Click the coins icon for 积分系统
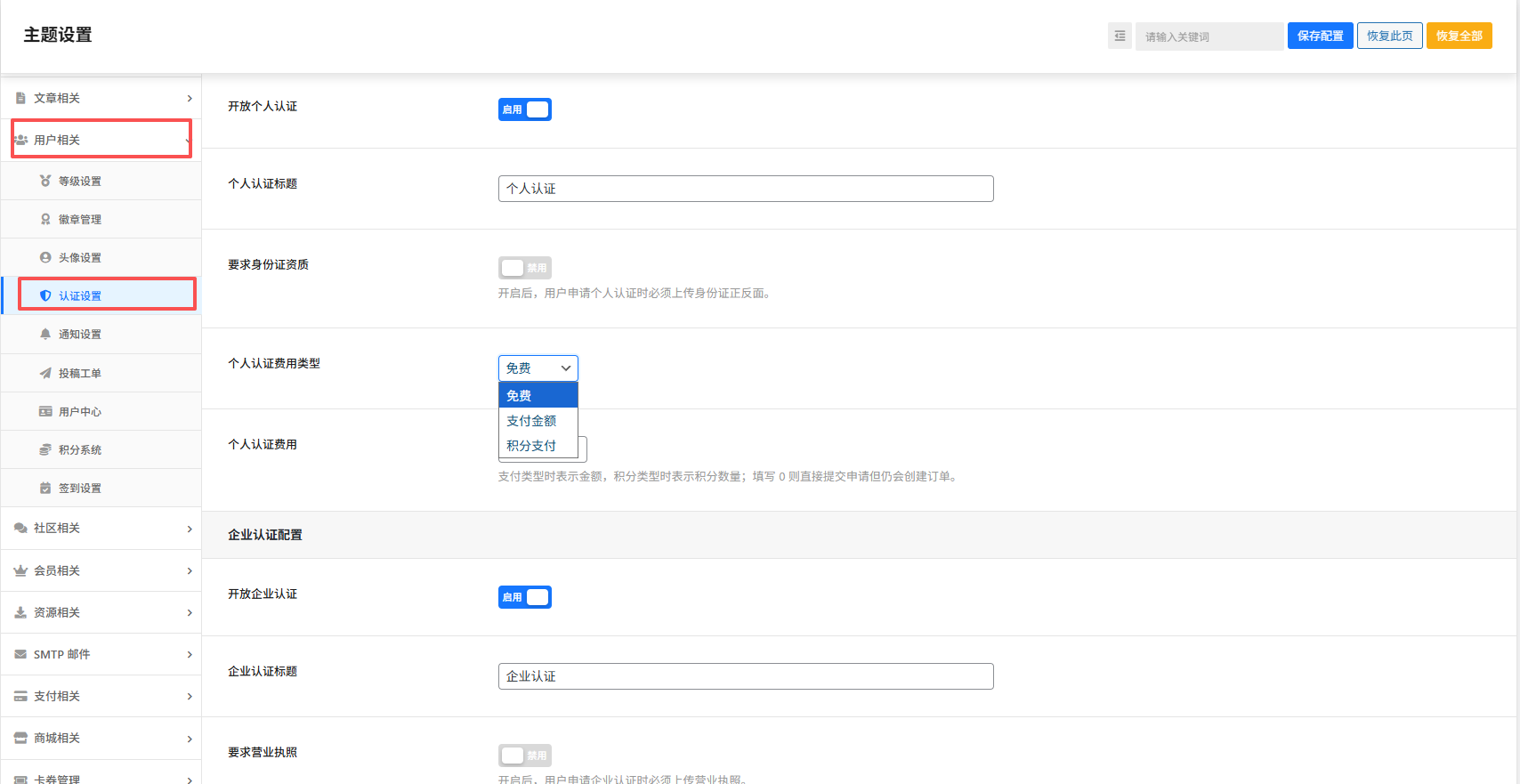 pyautogui.click(x=45, y=449)
